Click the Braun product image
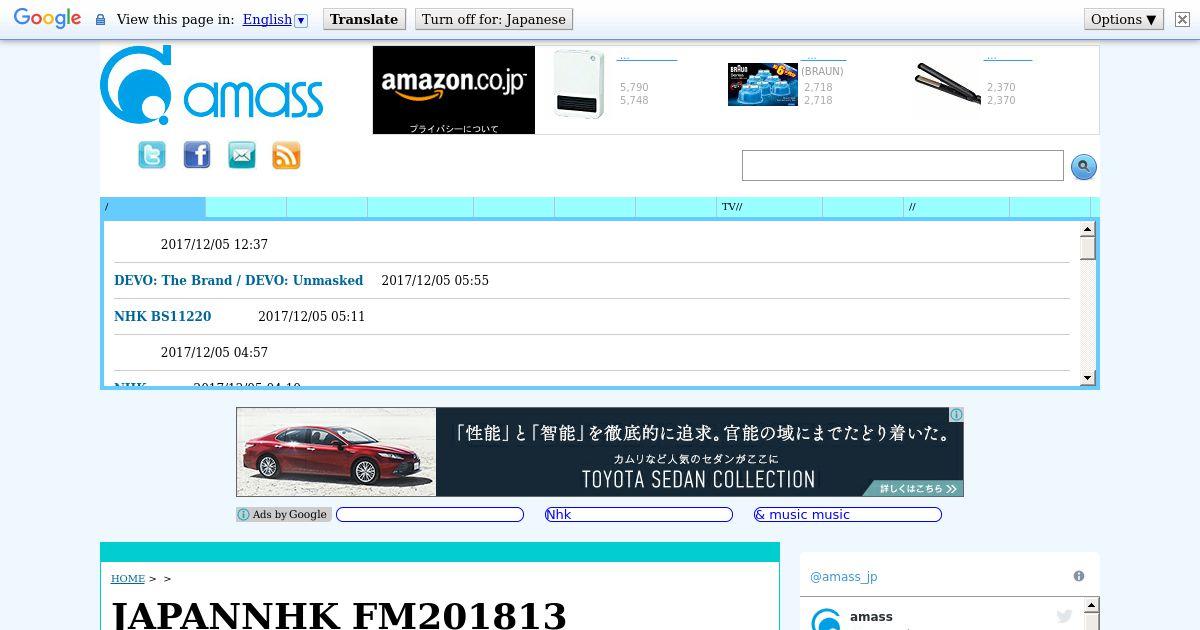Viewport: 1200px width, 630px height. click(762, 85)
